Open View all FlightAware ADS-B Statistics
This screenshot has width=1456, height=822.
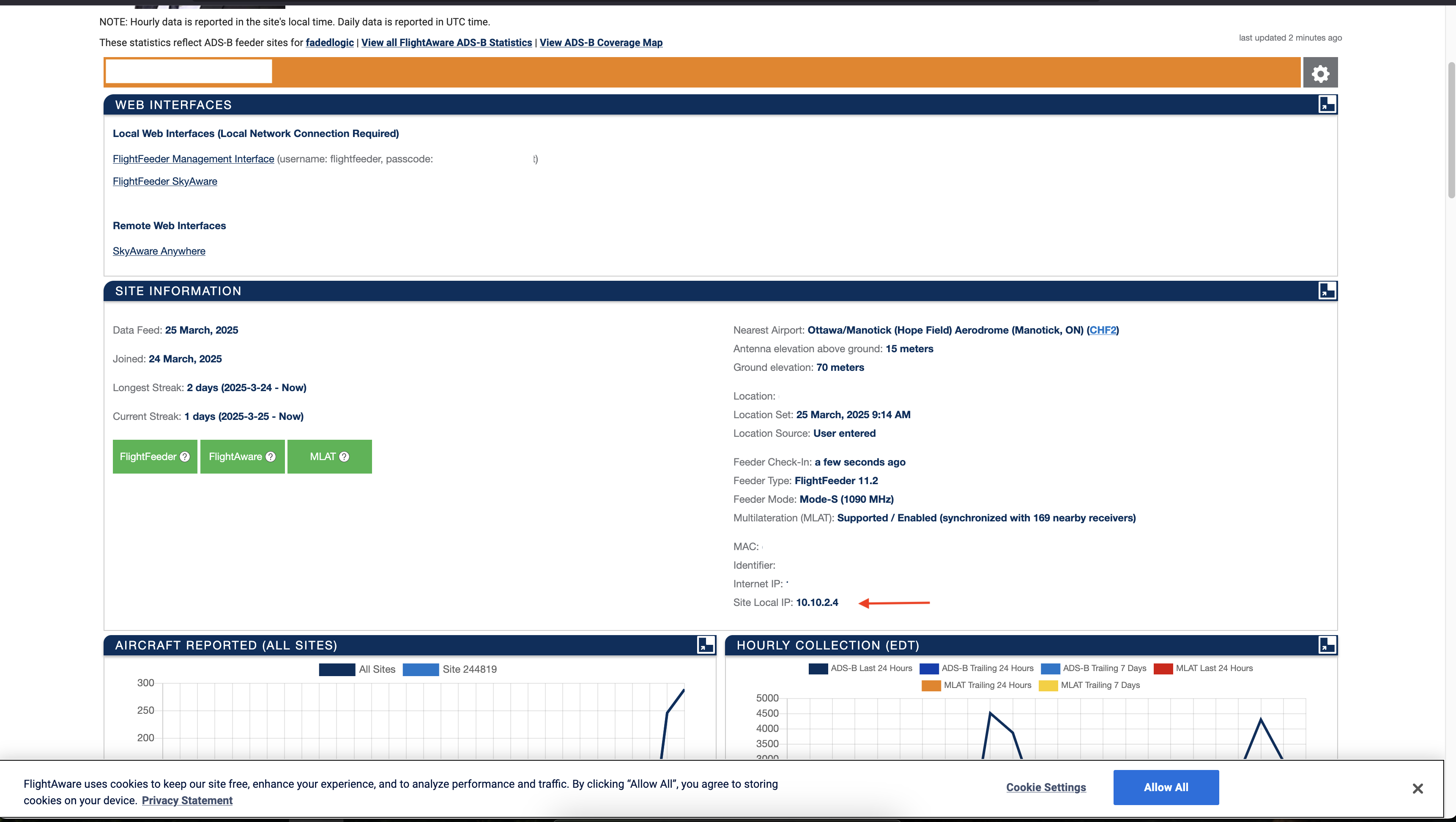tap(446, 42)
